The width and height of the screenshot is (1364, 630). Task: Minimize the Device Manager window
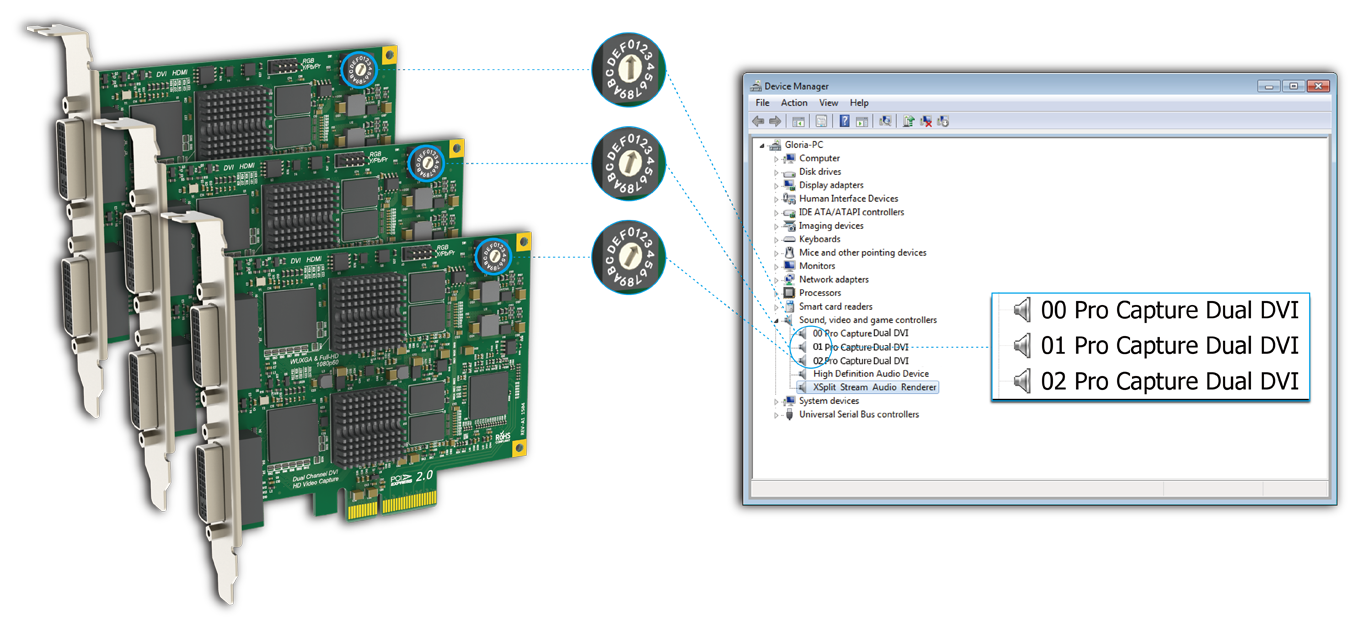click(x=1270, y=86)
